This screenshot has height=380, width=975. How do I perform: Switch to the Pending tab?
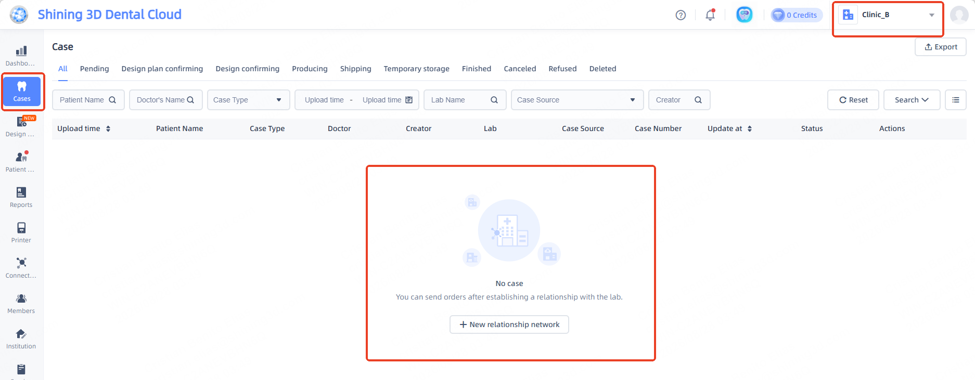pyautogui.click(x=95, y=69)
